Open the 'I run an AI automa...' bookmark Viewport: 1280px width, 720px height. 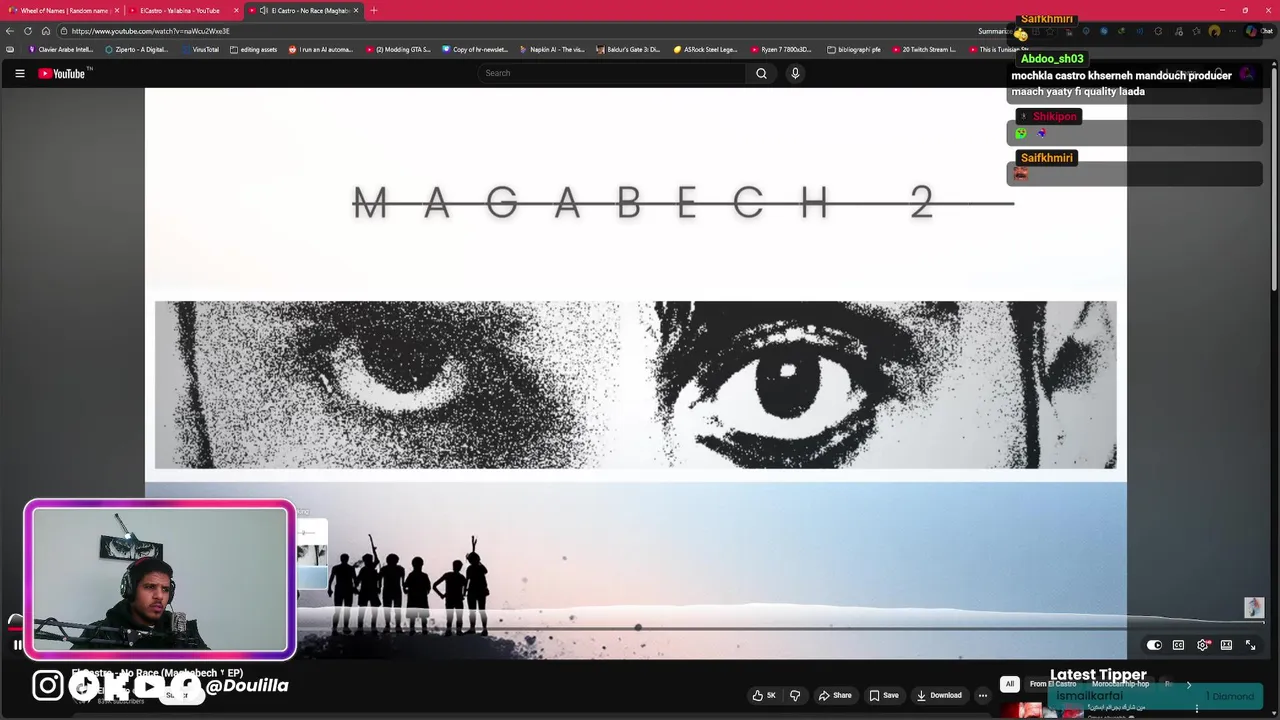pos(321,49)
